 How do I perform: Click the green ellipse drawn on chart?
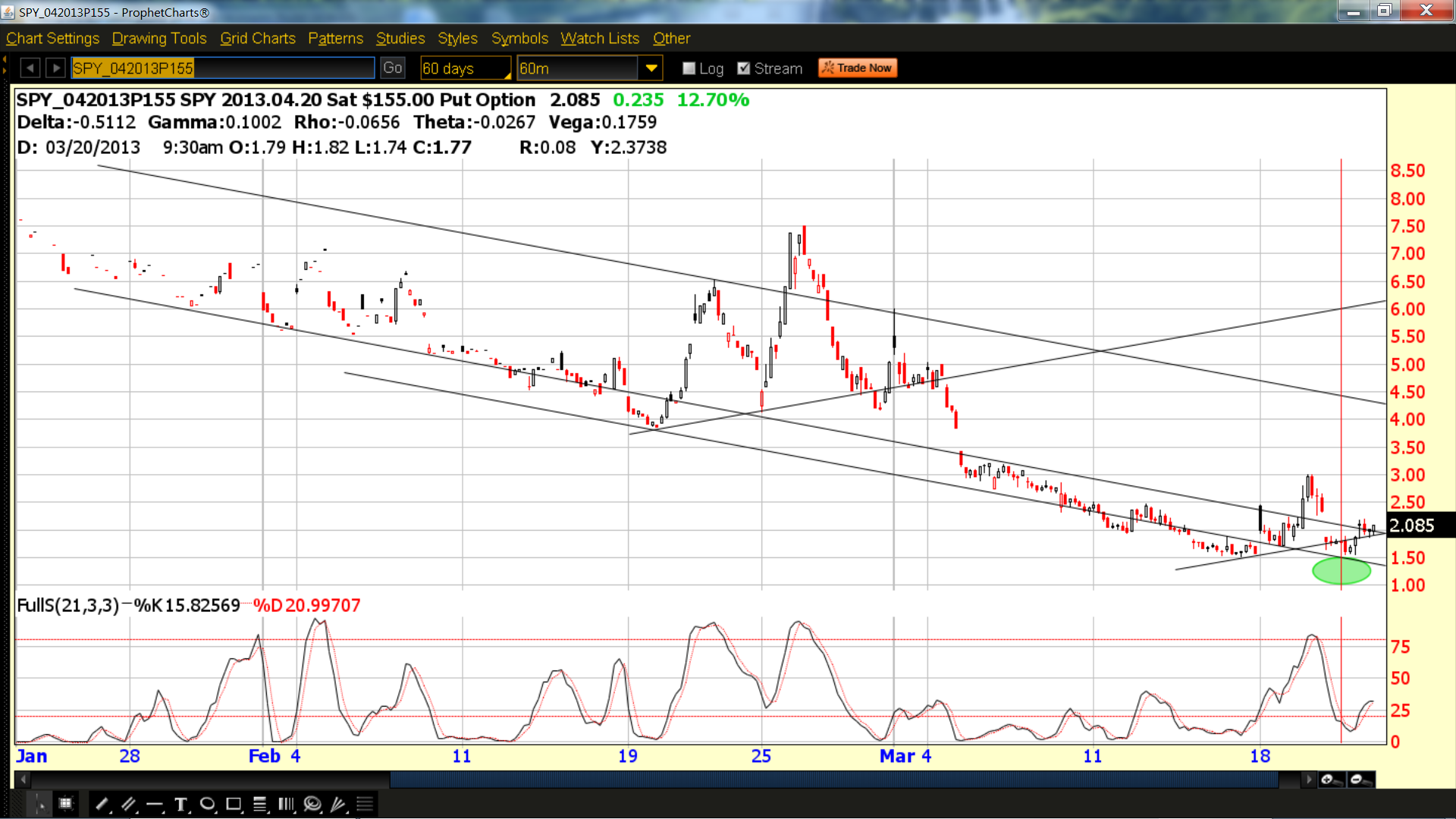(x=1341, y=570)
